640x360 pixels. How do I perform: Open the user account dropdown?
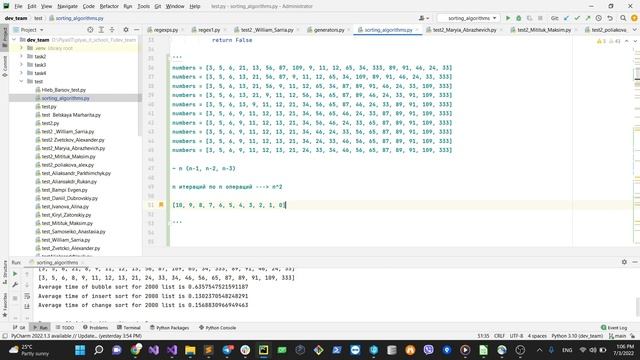coord(424,18)
